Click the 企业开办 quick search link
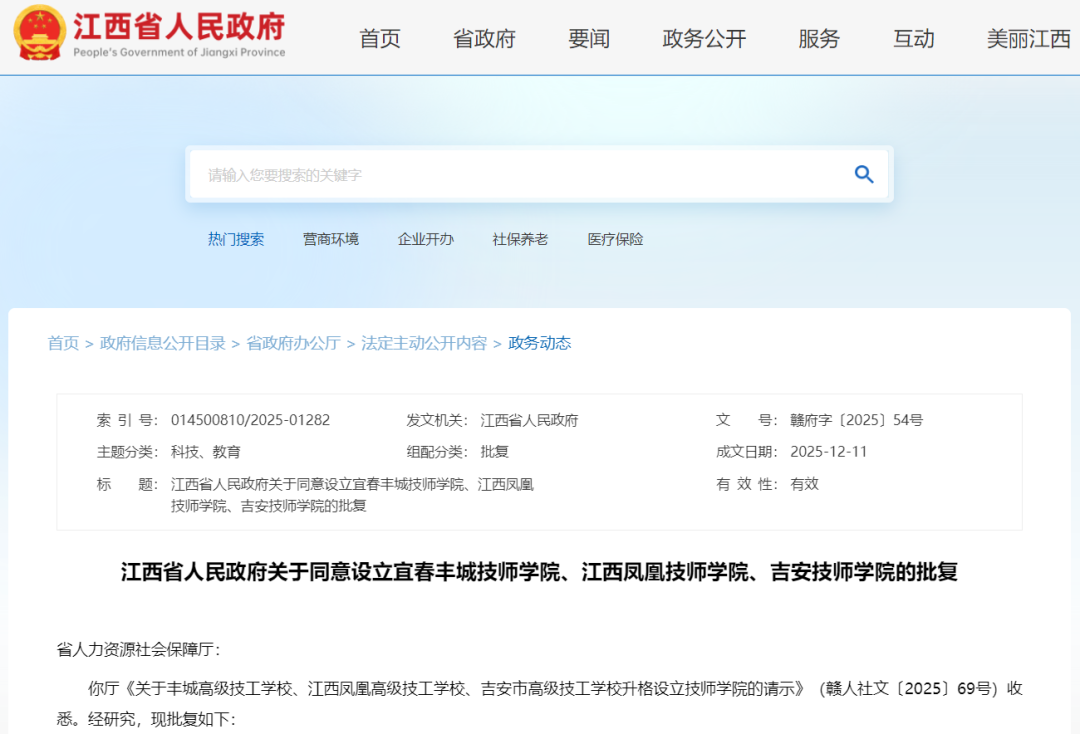 pos(425,239)
